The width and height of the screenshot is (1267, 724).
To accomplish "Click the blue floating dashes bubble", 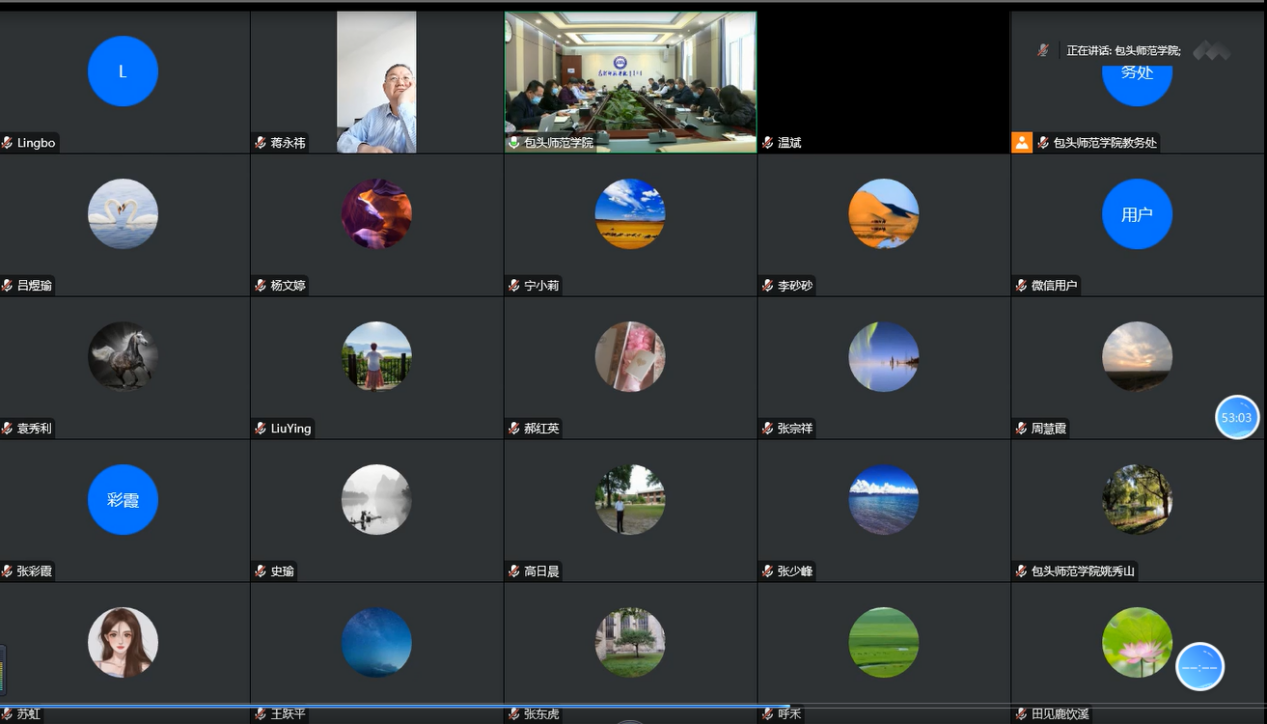I will click(x=1199, y=666).
